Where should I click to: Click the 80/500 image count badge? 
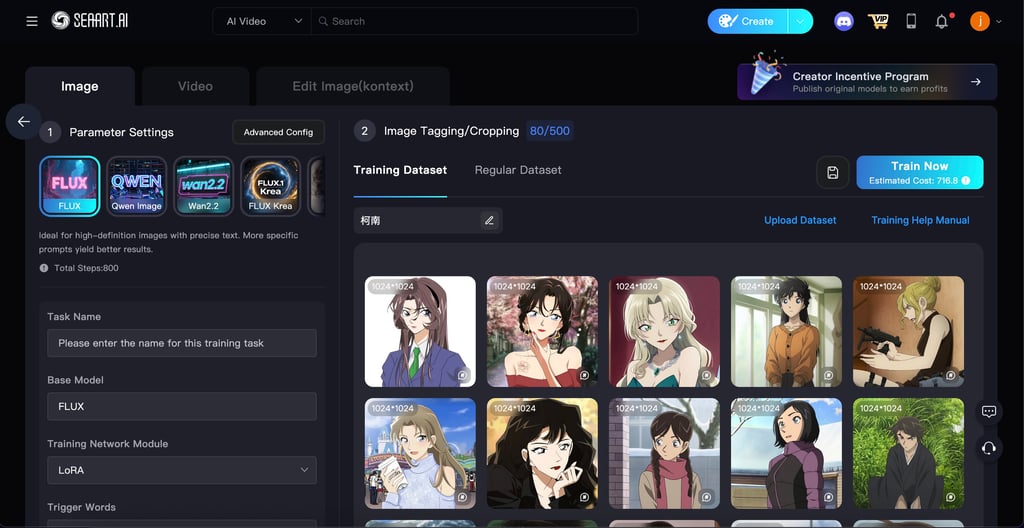[550, 131]
